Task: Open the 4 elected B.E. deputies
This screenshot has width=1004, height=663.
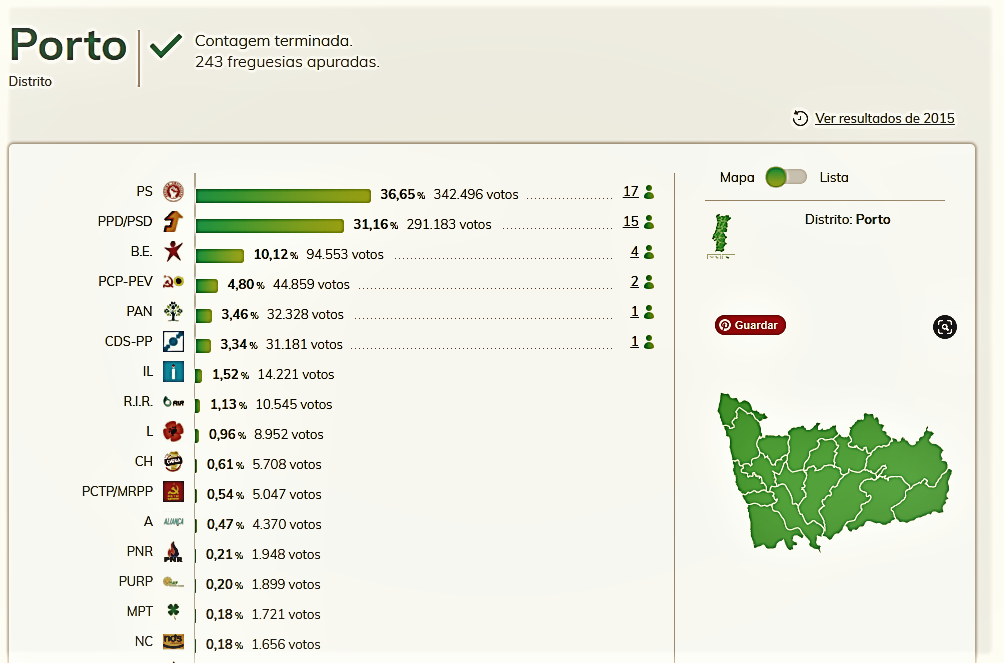Action: coord(634,252)
